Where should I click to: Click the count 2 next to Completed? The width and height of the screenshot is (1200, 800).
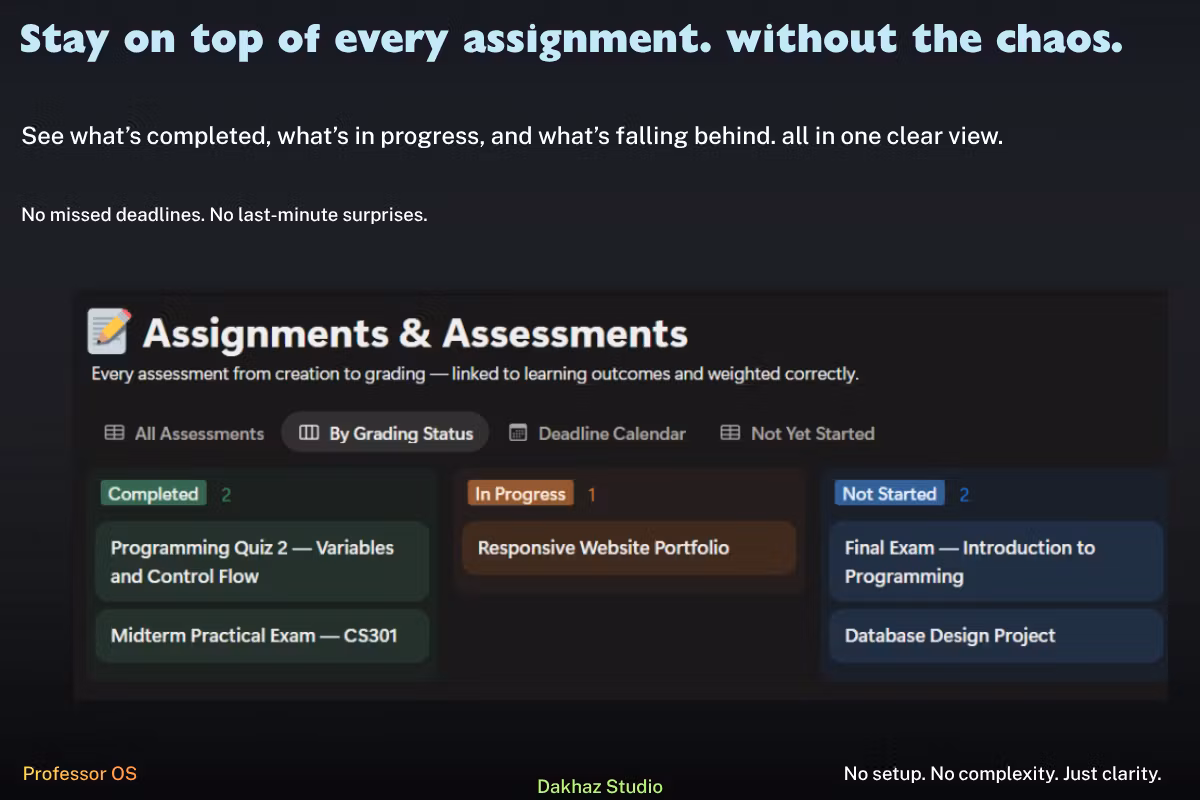(x=226, y=494)
